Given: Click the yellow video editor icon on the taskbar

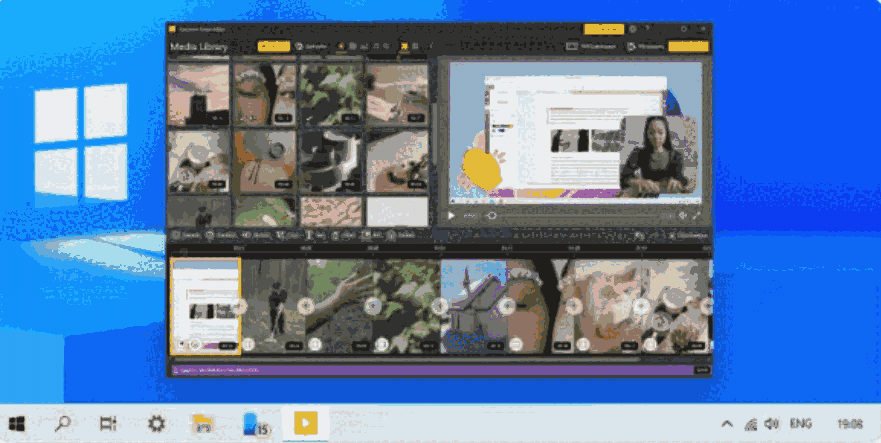Looking at the screenshot, I should (305, 423).
